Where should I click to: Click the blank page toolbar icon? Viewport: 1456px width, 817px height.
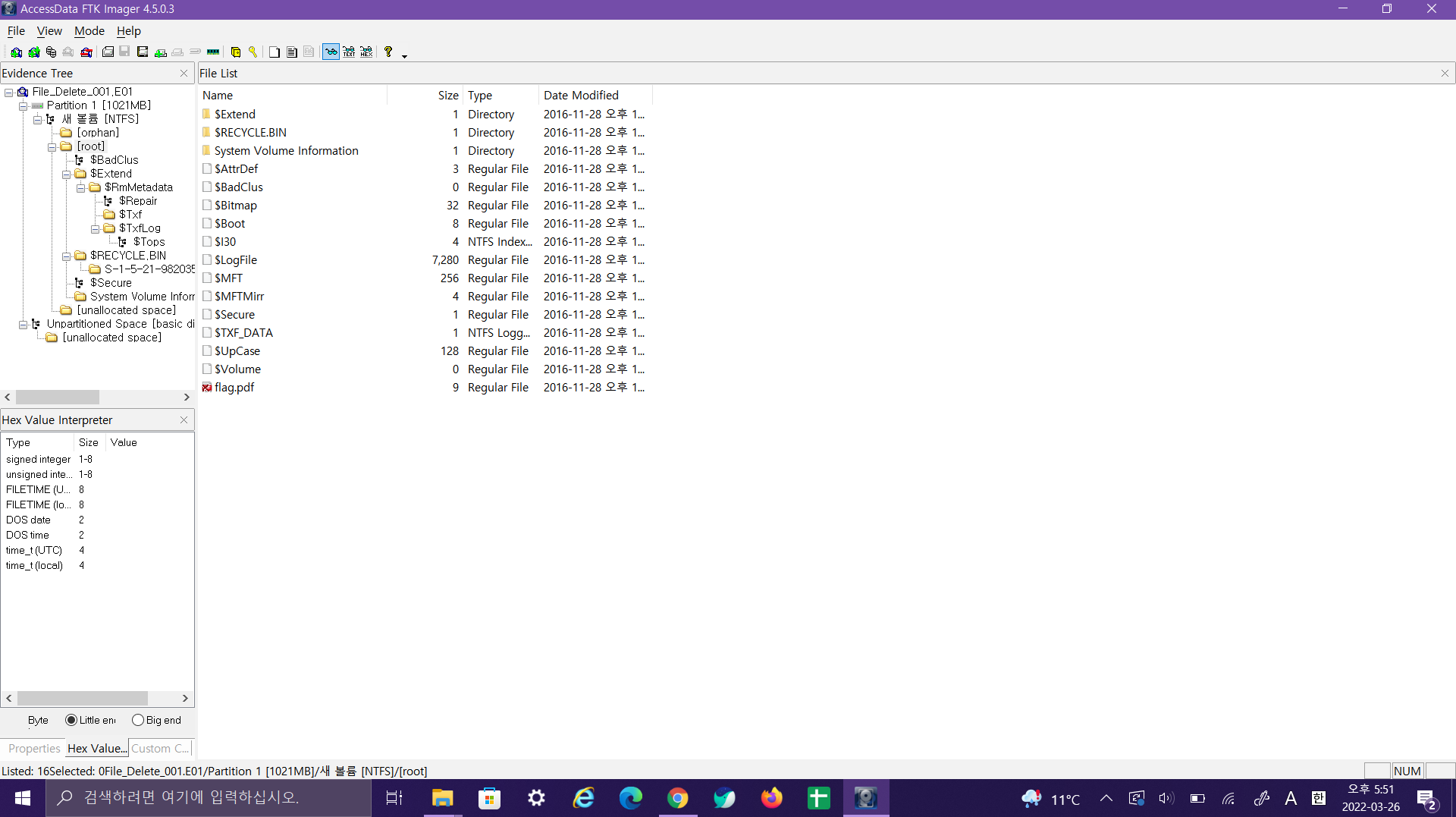pos(275,52)
